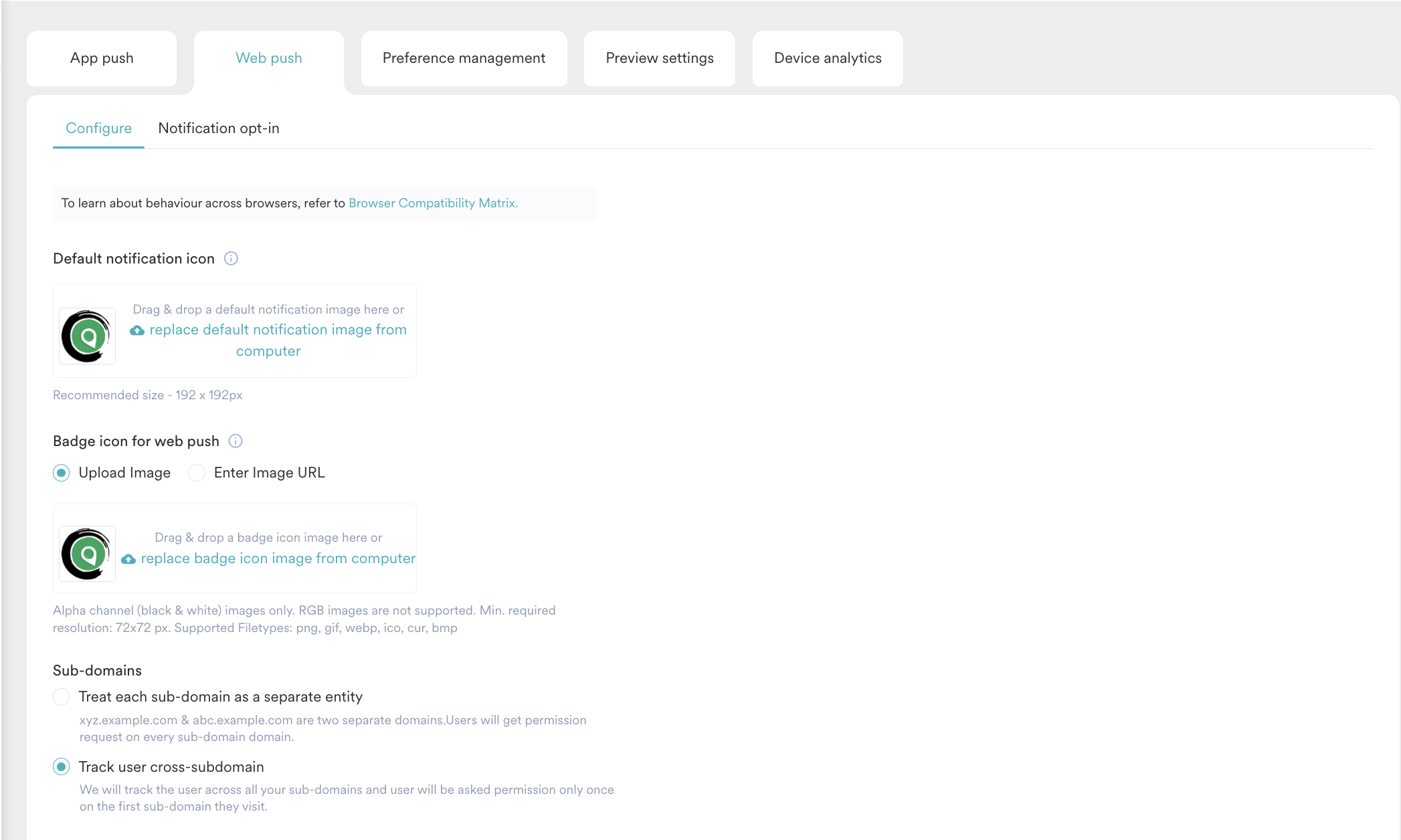
Task: Switch to Notification opt-in sub-tab
Action: (x=219, y=128)
